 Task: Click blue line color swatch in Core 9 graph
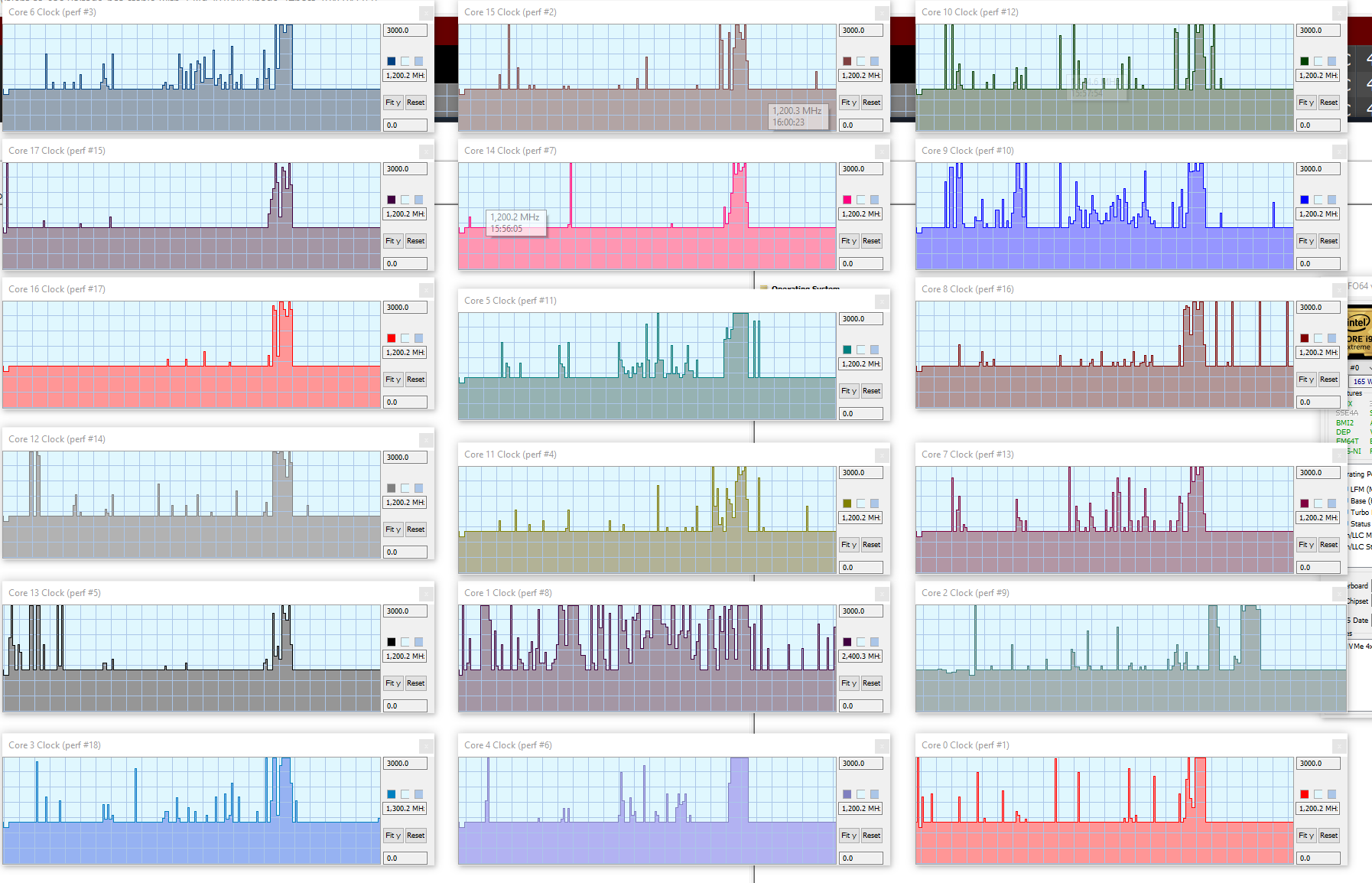coord(1305,200)
